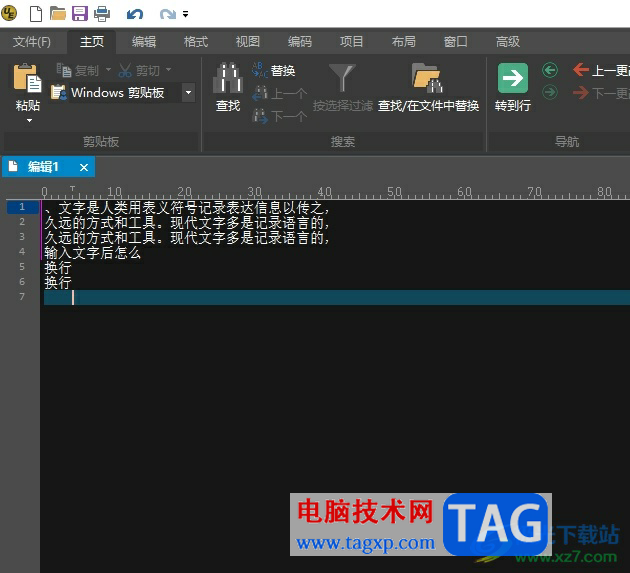
Task: Click the printer icon in quick toolbar
Action: pyautogui.click(x=102, y=14)
